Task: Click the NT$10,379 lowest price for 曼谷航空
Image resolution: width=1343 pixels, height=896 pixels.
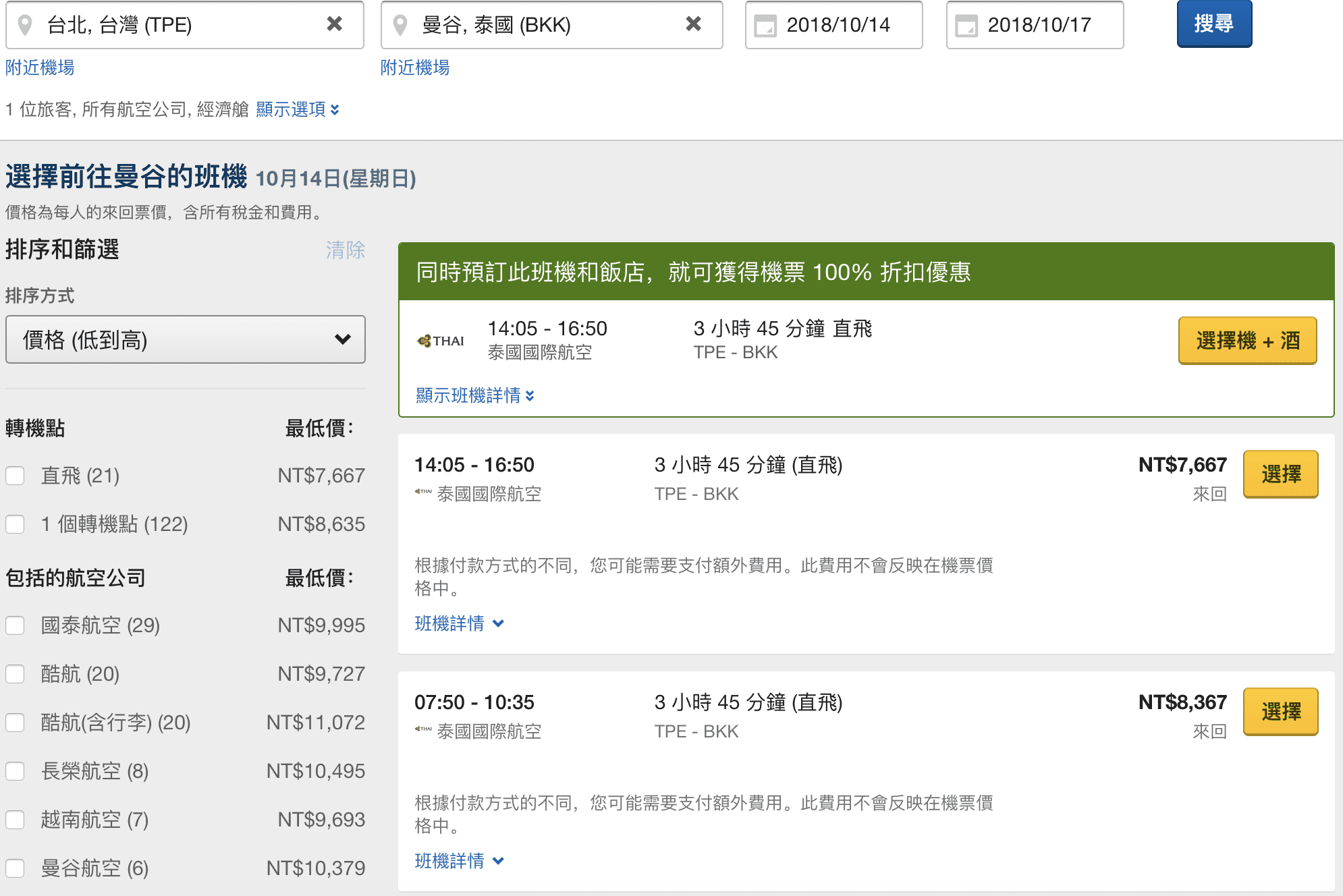Action: pyautogui.click(x=316, y=868)
